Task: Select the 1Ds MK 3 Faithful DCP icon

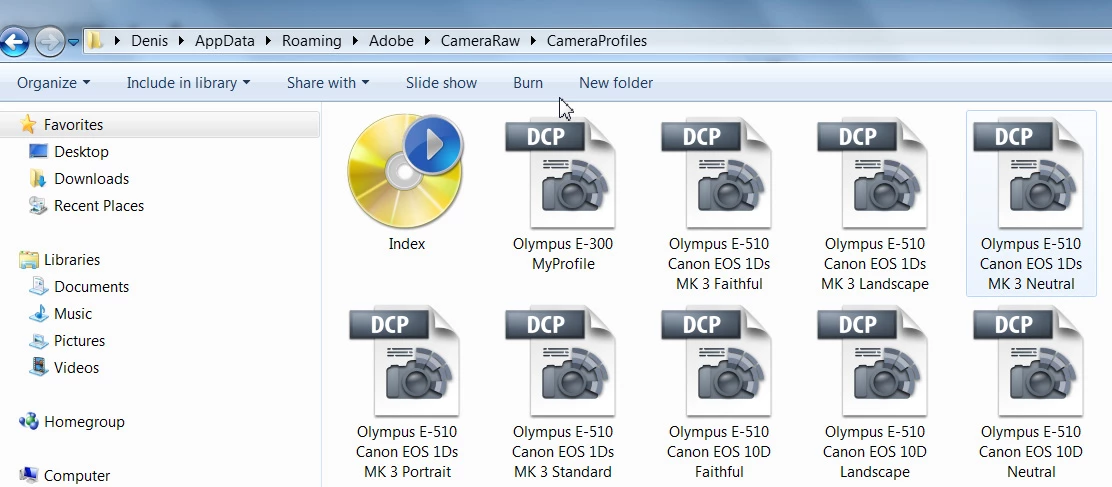Action: 716,174
